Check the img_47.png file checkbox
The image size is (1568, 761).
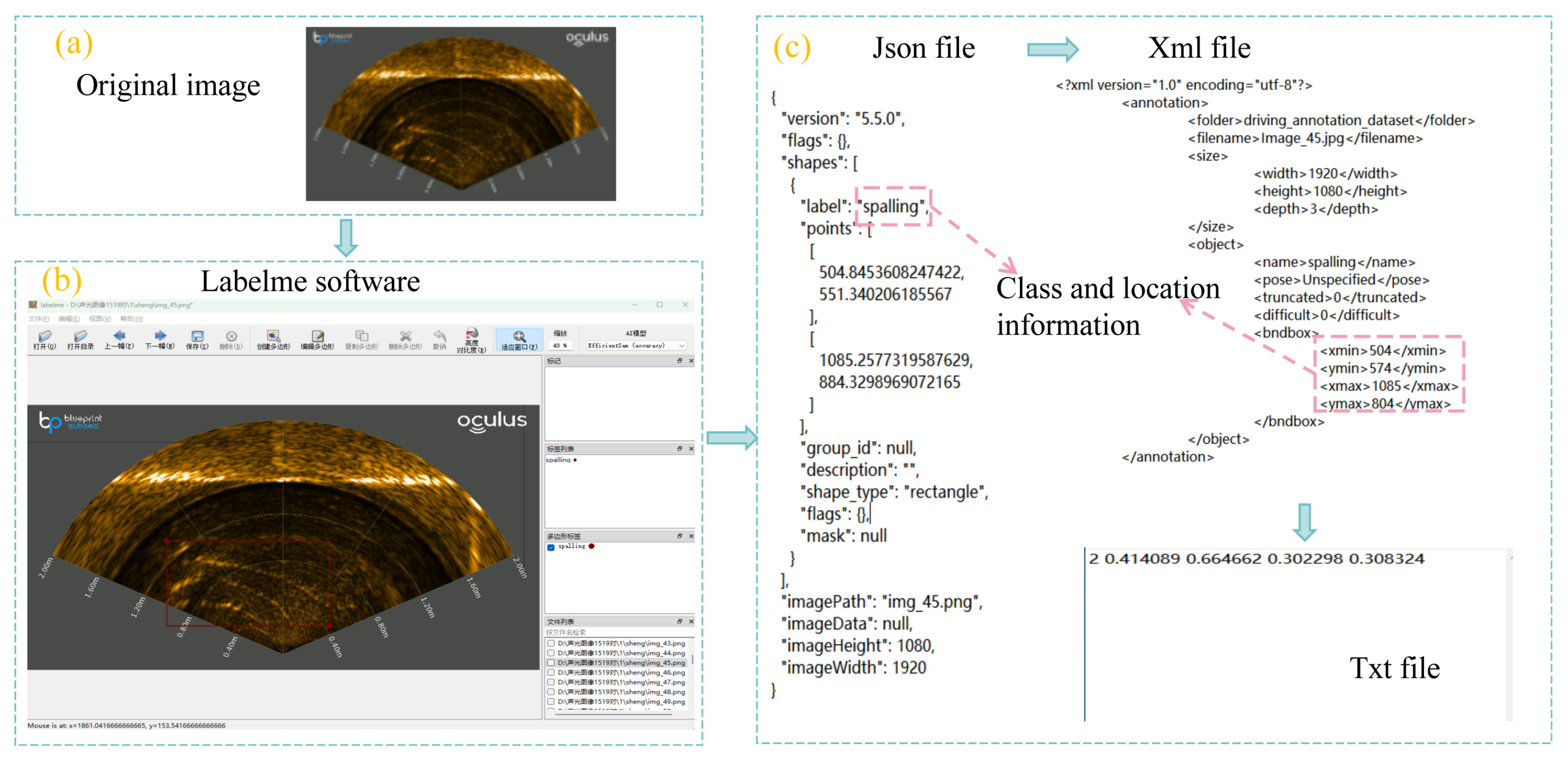click(551, 682)
